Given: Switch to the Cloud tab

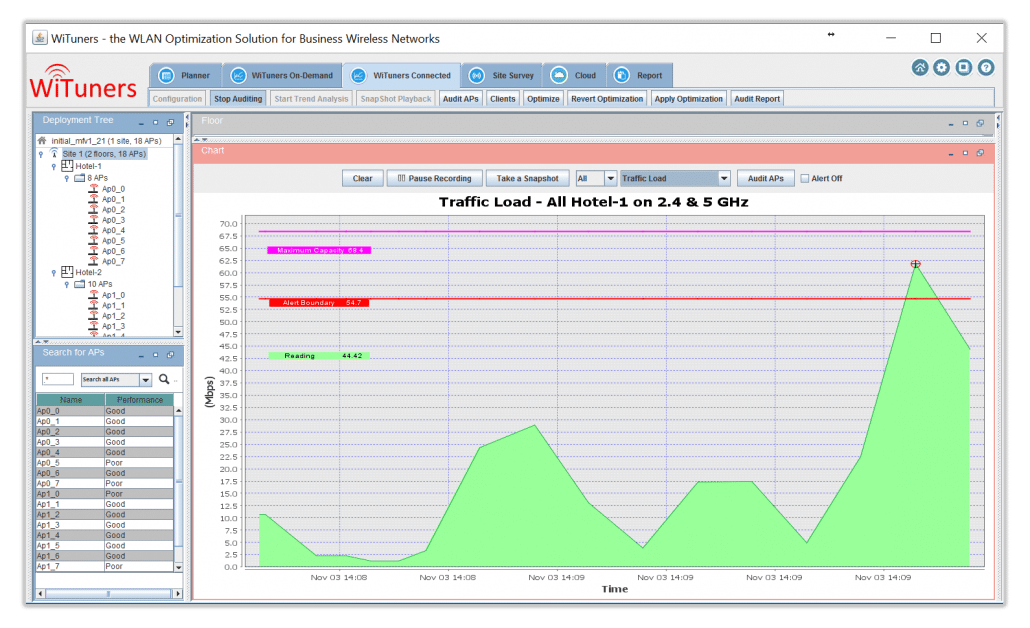Looking at the screenshot, I should (573, 76).
